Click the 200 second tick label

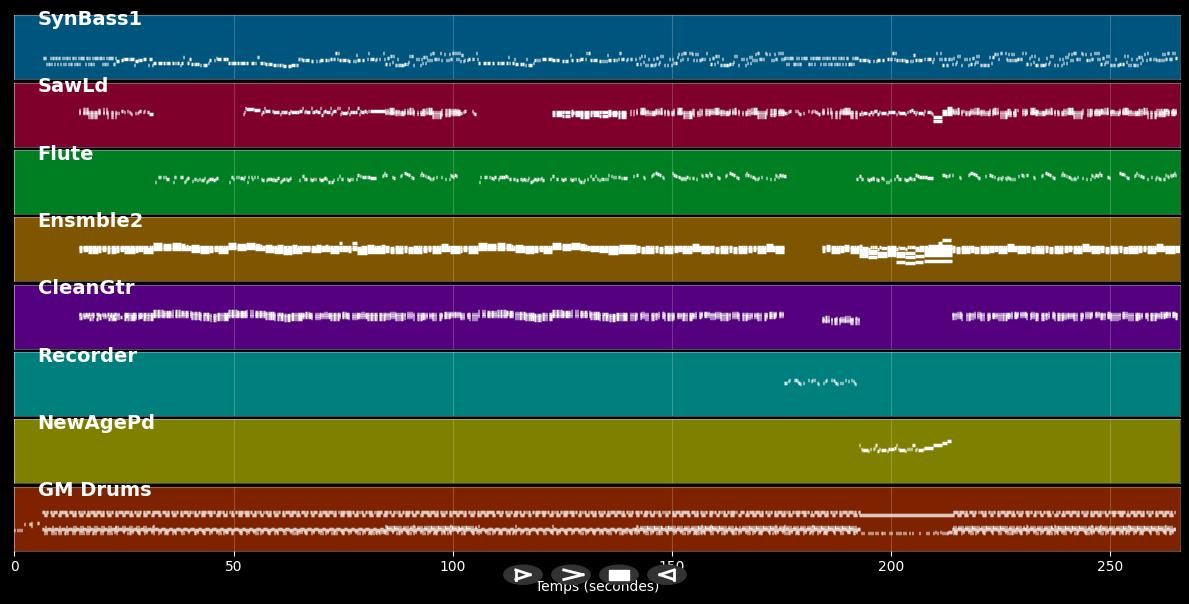[891, 567]
